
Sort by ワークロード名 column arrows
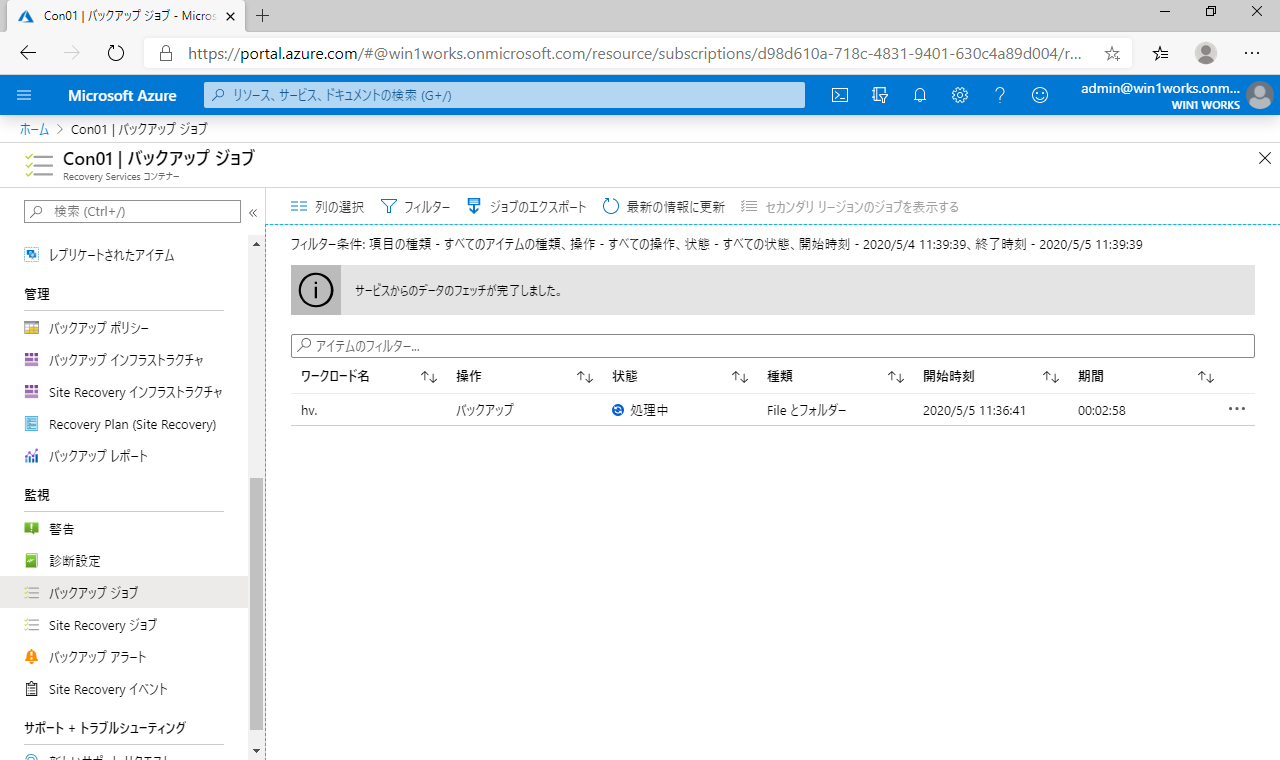[x=429, y=377]
